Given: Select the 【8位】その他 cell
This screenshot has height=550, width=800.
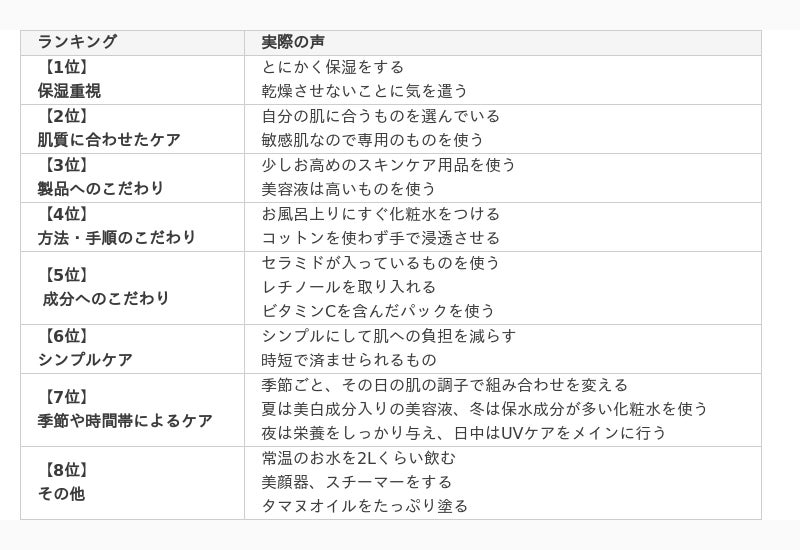Looking at the screenshot, I should tap(132, 483).
